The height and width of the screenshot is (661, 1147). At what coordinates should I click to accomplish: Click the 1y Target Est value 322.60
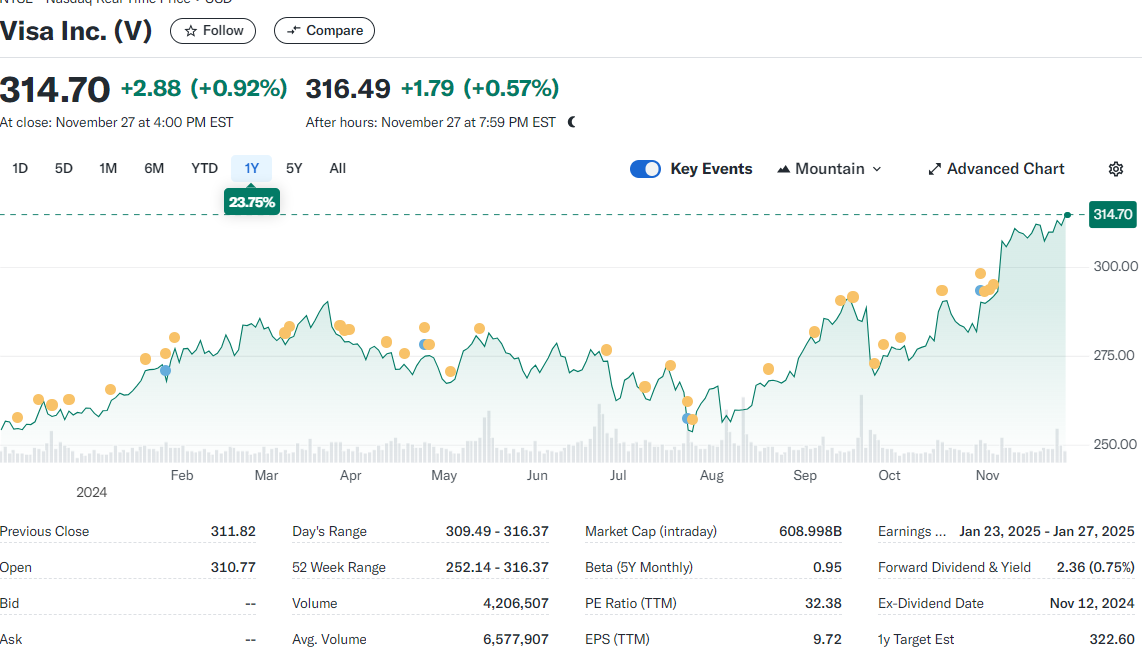point(1112,639)
